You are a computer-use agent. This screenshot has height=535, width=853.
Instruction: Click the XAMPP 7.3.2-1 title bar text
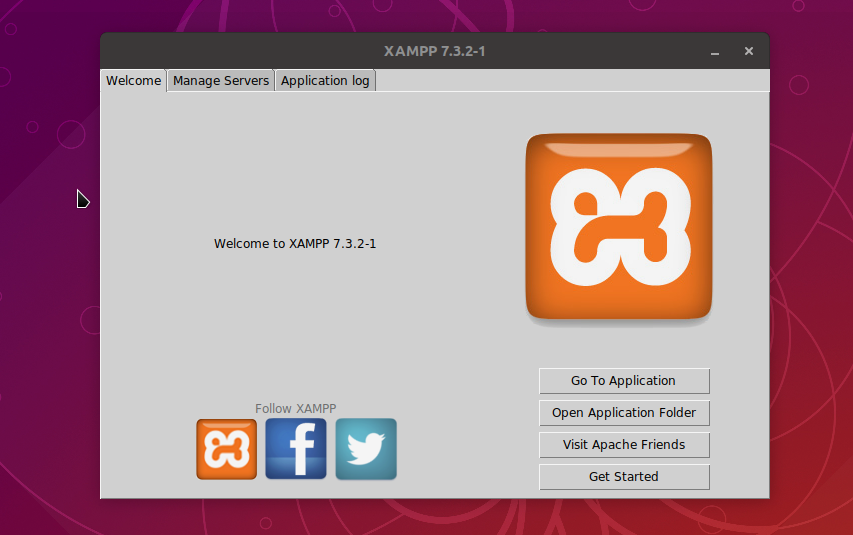coord(435,51)
